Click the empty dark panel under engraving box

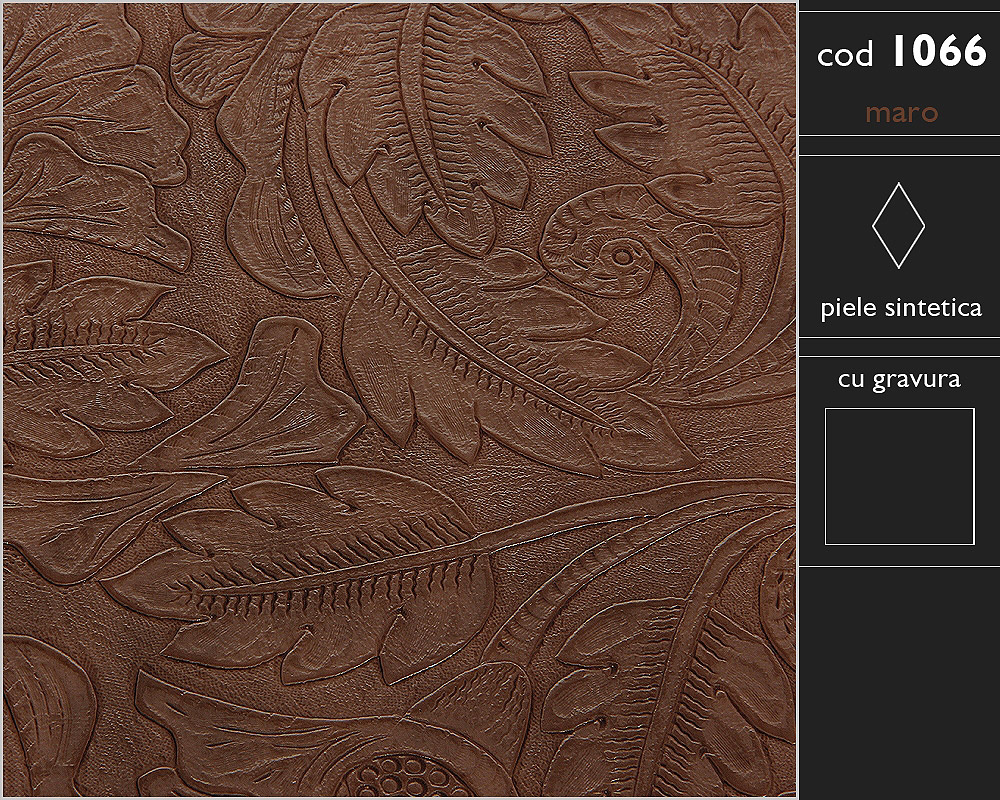899,683
